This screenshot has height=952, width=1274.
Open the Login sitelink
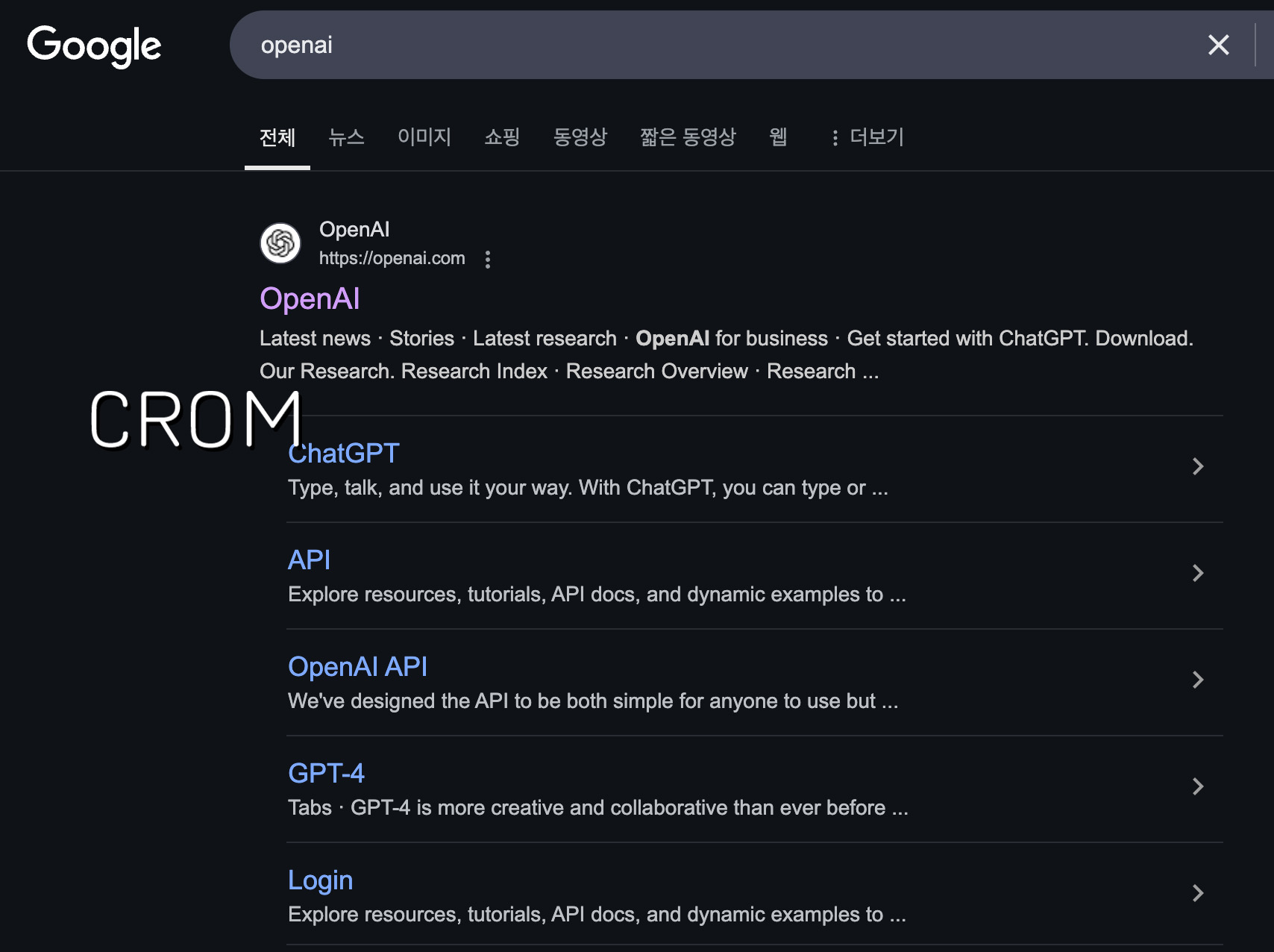click(x=321, y=880)
